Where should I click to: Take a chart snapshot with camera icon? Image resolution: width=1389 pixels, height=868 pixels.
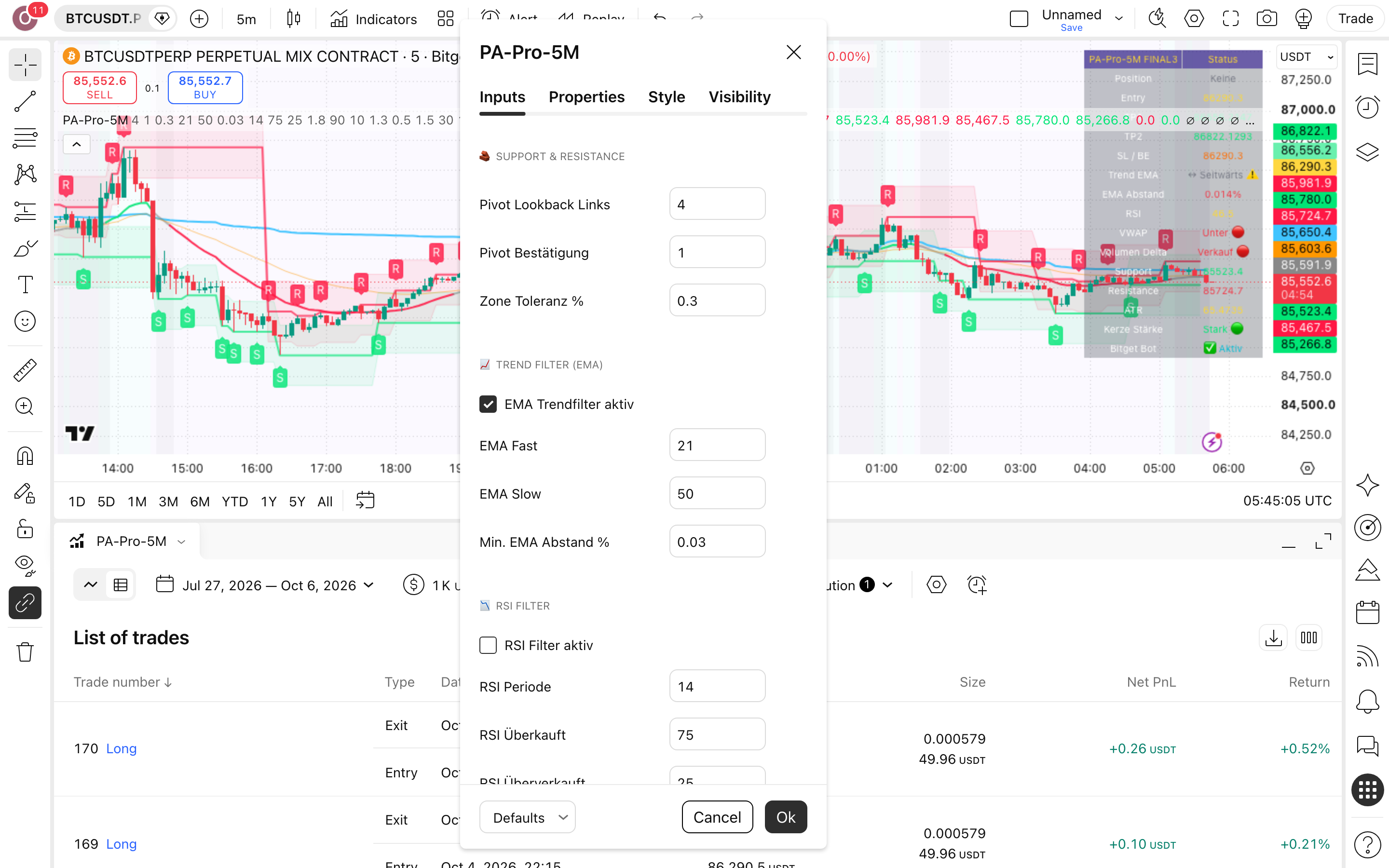point(1267,18)
